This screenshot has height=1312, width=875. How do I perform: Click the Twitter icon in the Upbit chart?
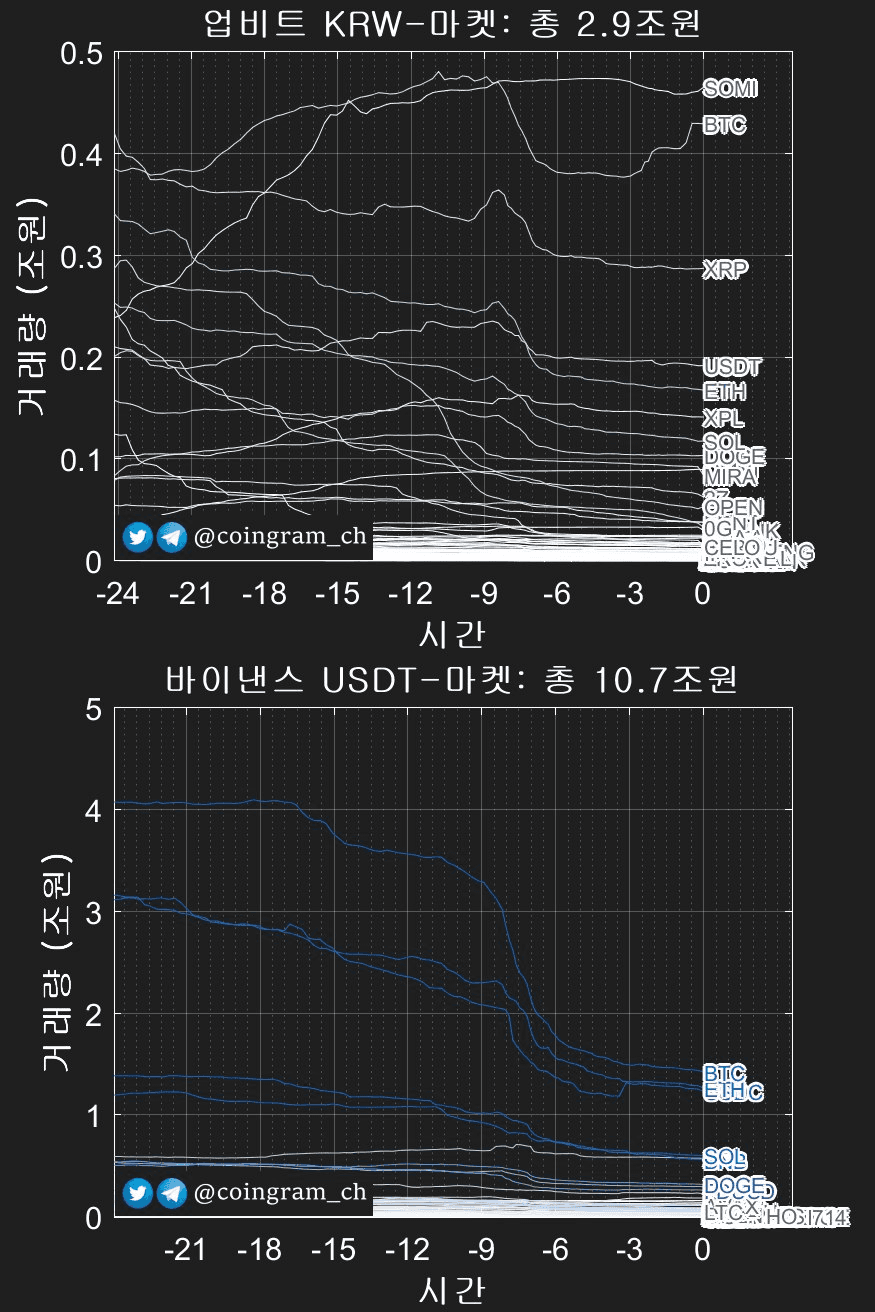[138, 538]
